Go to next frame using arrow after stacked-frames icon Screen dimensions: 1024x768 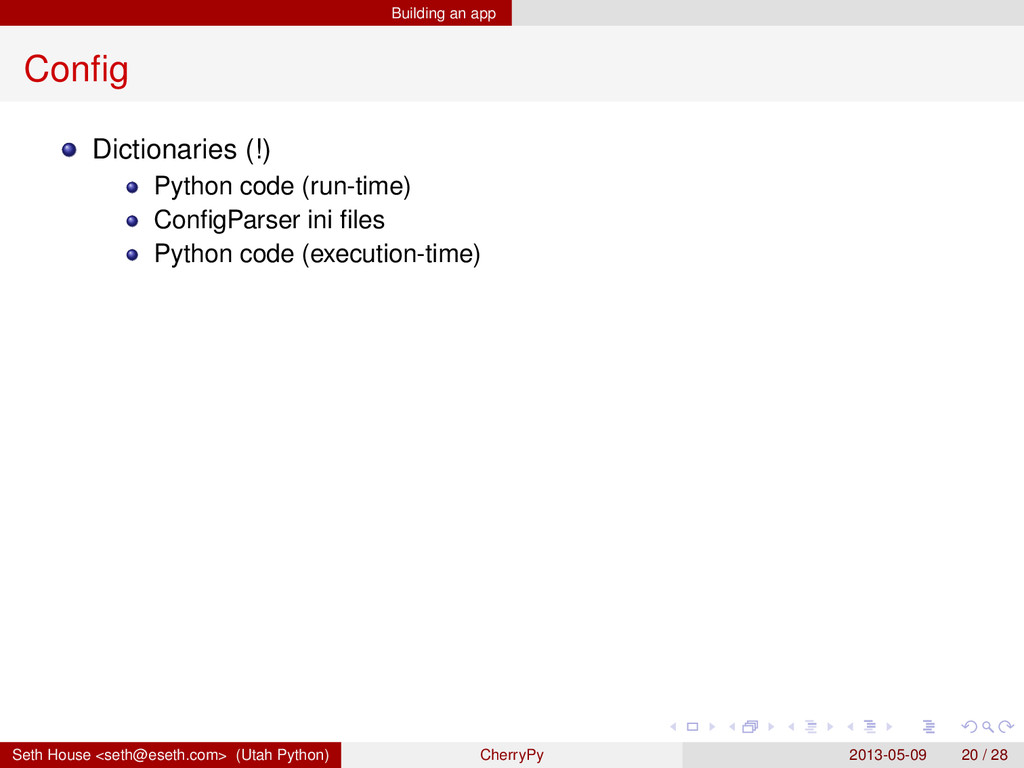tap(771, 726)
